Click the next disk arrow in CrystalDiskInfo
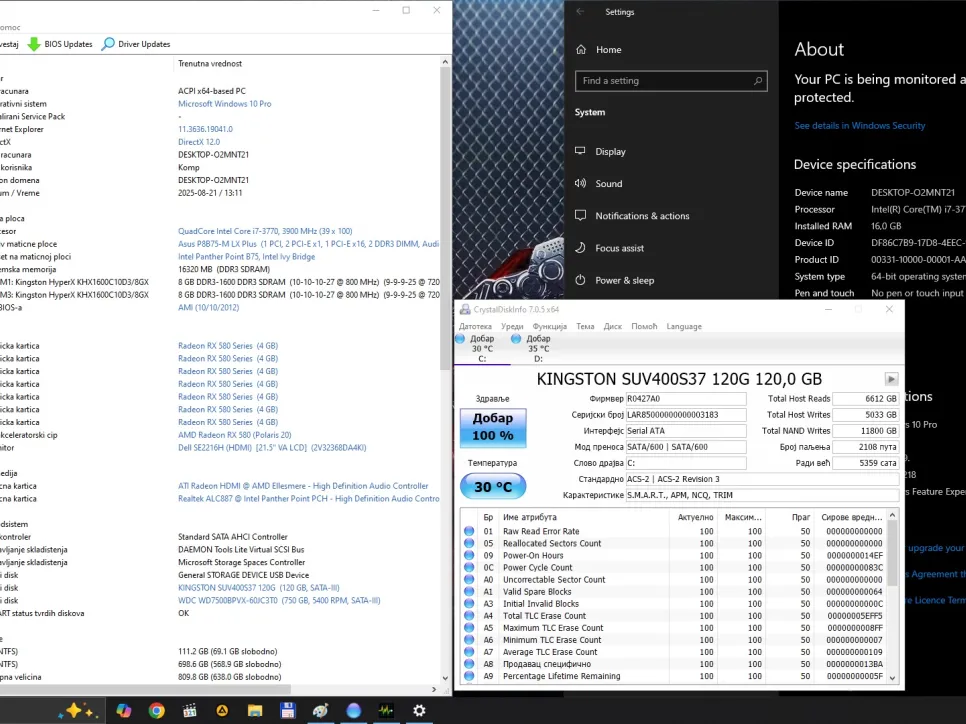The image size is (966, 724). click(891, 379)
